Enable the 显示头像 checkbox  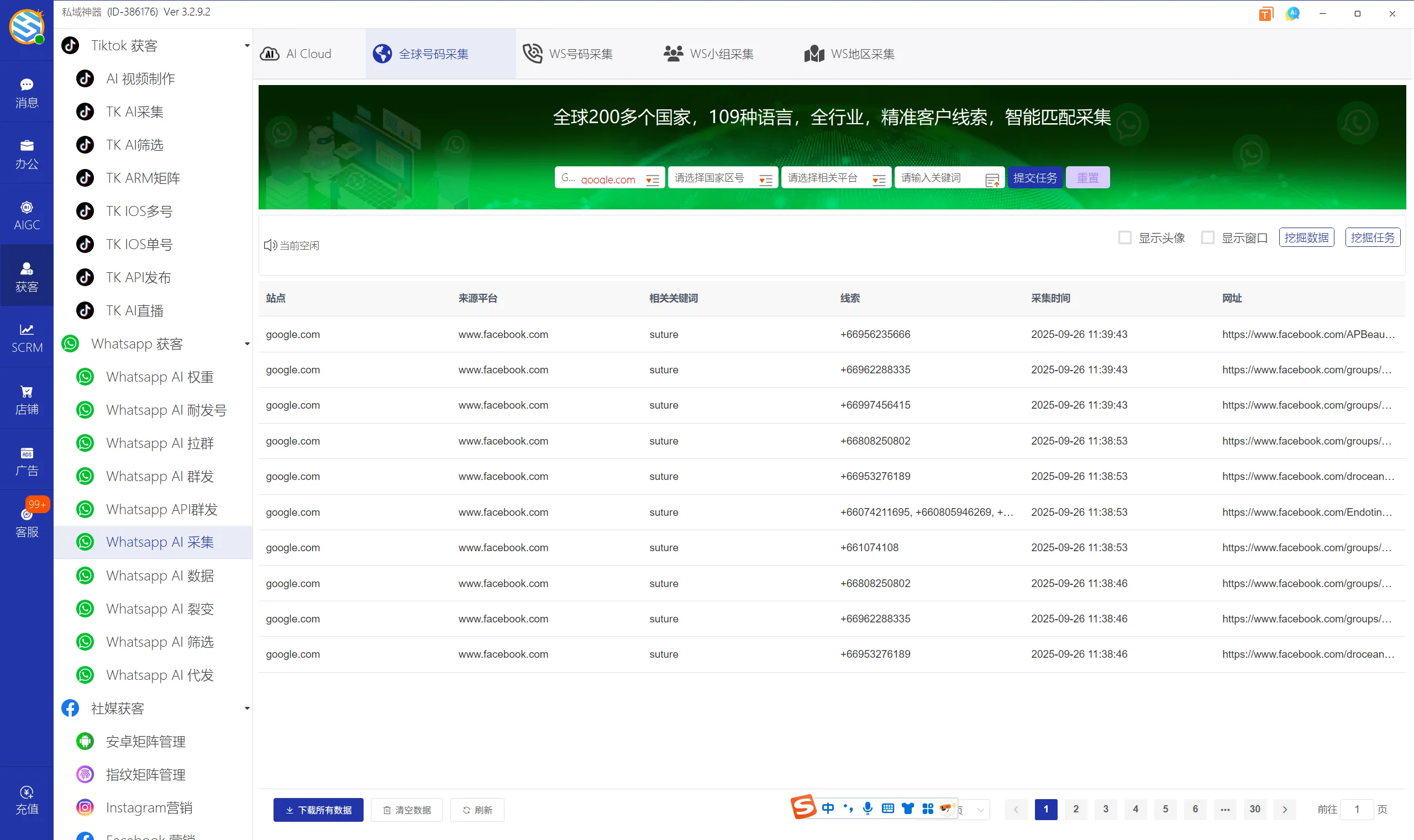pyautogui.click(x=1124, y=237)
